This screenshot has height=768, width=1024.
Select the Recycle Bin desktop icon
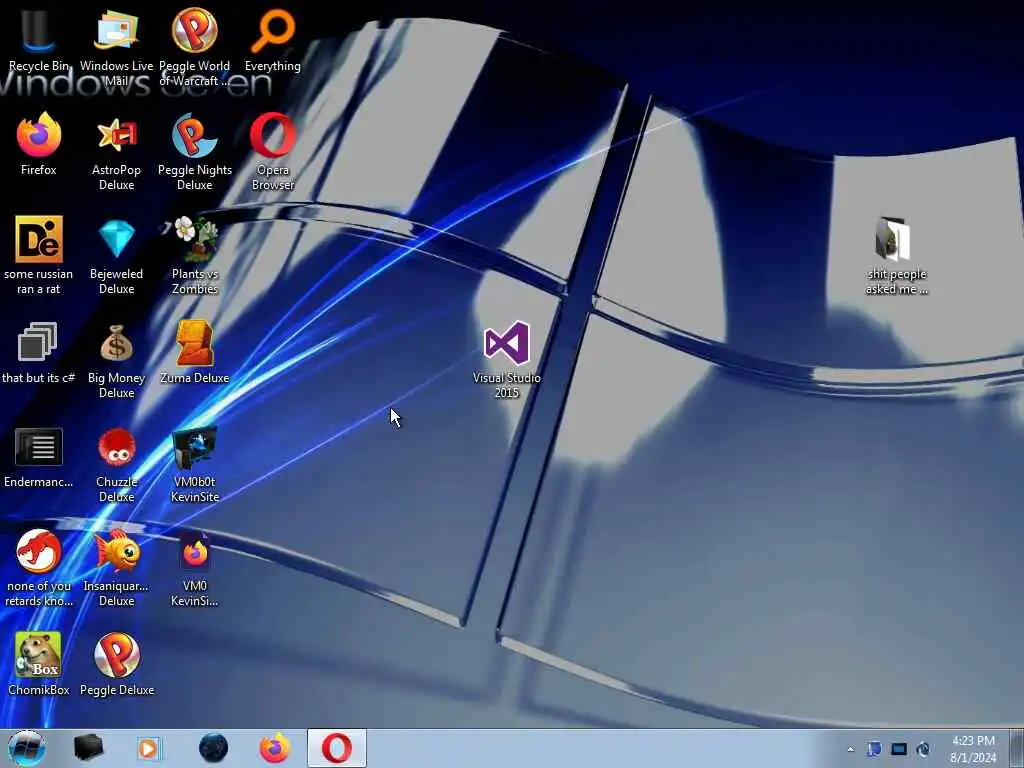click(x=39, y=31)
